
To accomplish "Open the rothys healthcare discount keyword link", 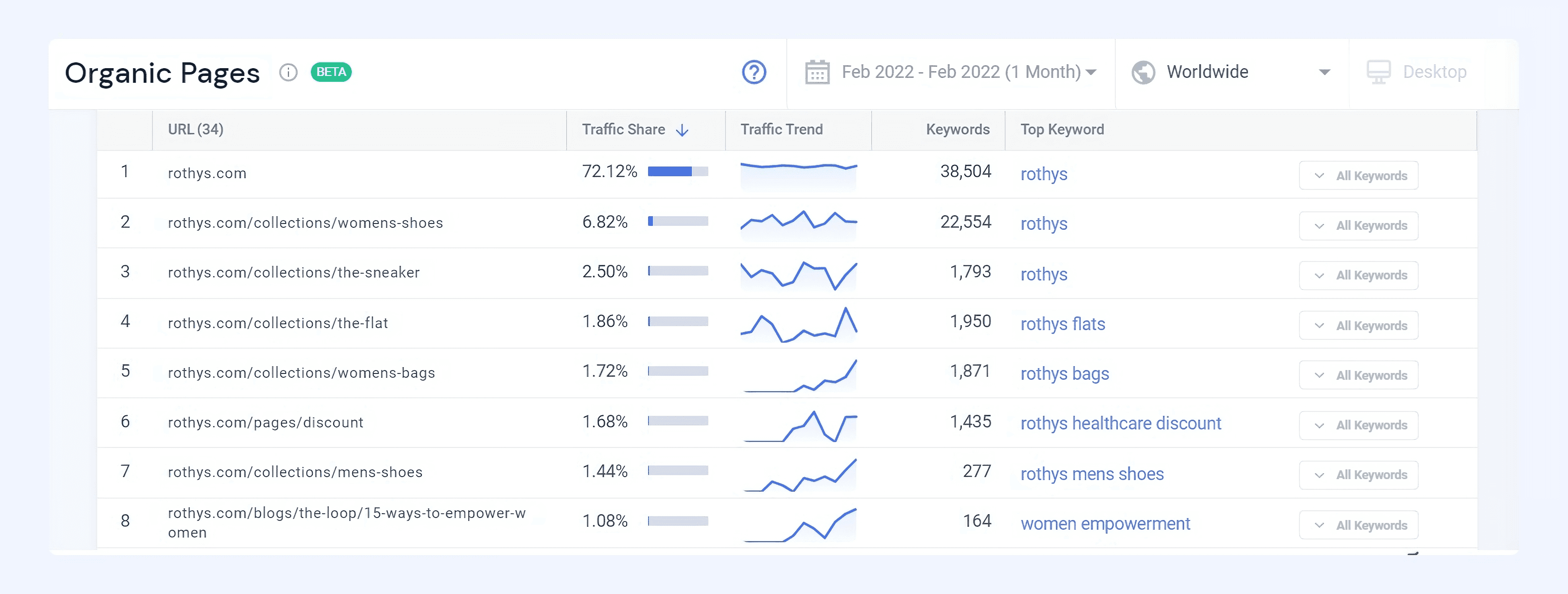I will pyautogui.click(x=1120, y=423).
